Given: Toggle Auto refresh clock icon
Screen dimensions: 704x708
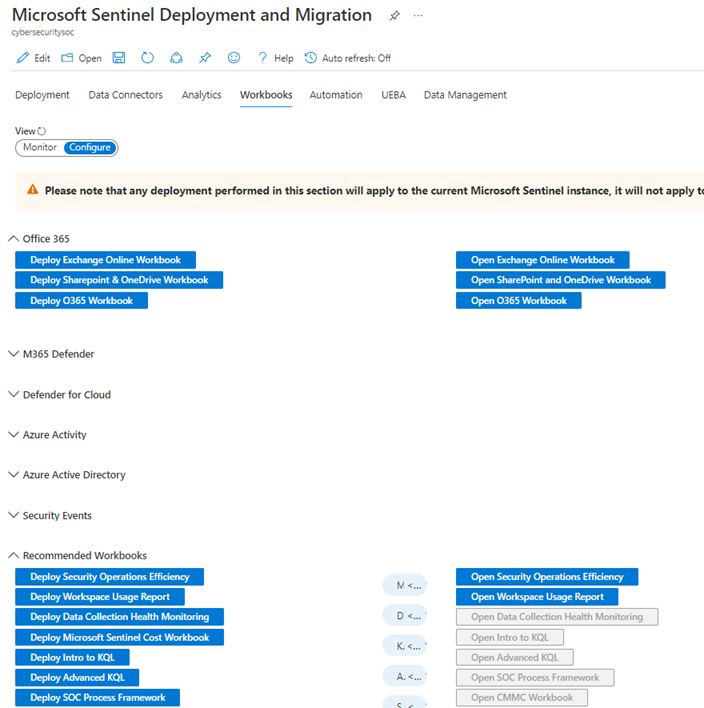Looking at the screenshot, I should pos(311,58).
